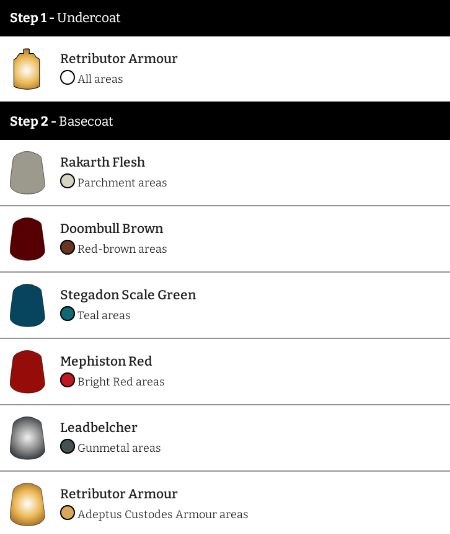450x534 pixels.
Task: Collapse the Step 2 - Basecoat header
Action: pos(225,121)
